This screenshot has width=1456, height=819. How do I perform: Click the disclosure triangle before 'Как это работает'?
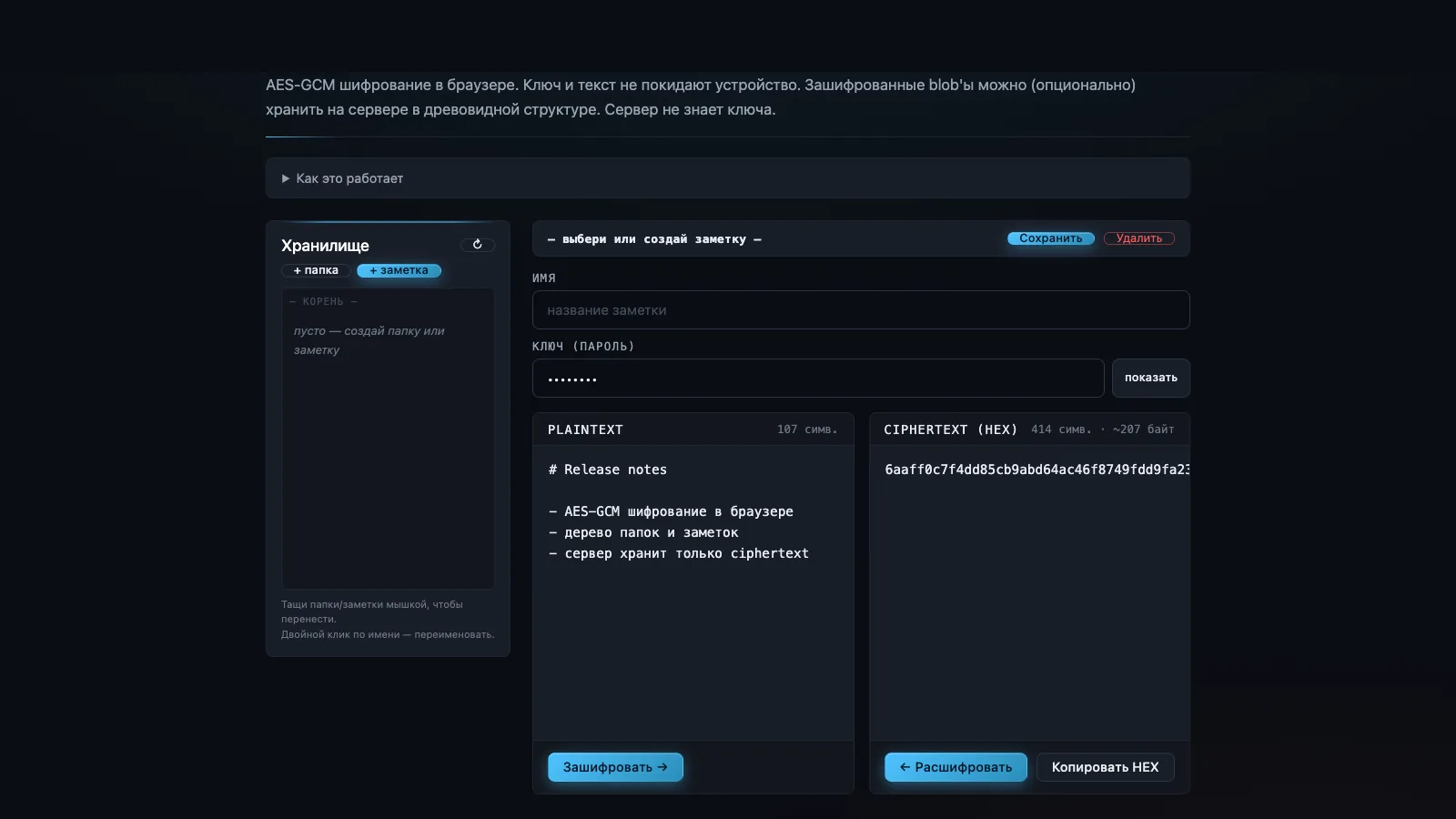tap(286, 178)
